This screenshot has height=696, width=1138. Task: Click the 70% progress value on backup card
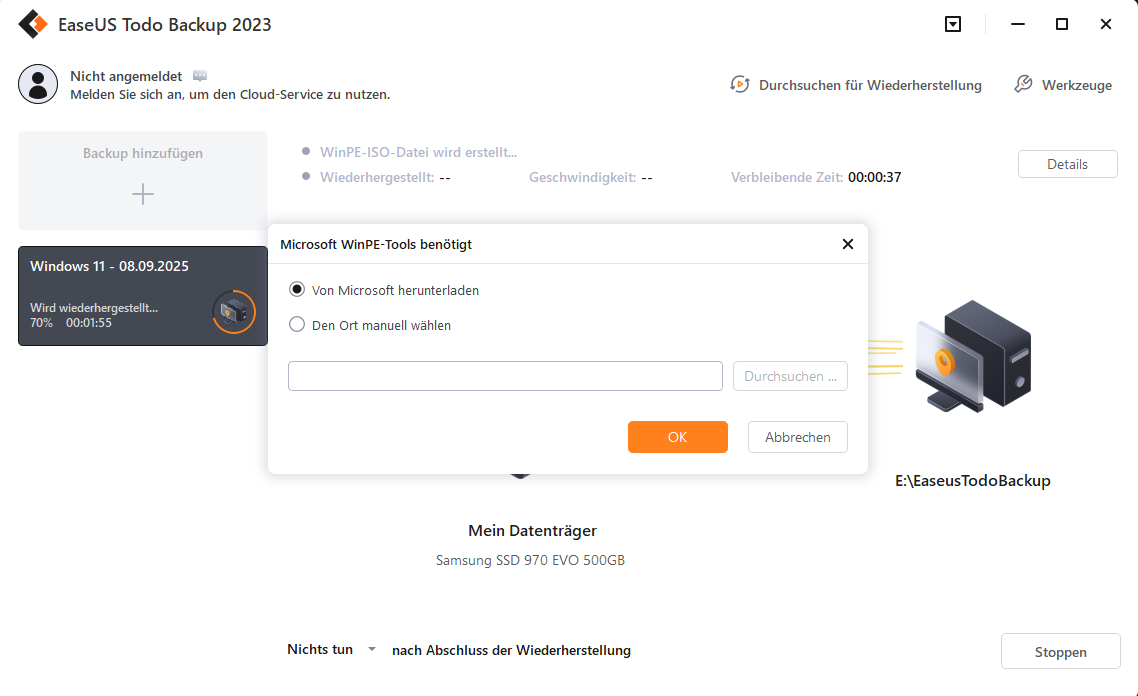41,323
